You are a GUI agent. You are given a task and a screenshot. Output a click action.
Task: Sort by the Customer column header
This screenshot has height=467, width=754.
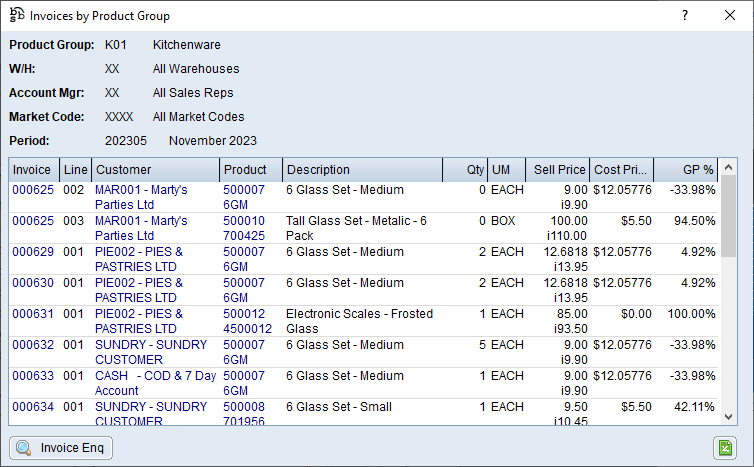(155, 170)
